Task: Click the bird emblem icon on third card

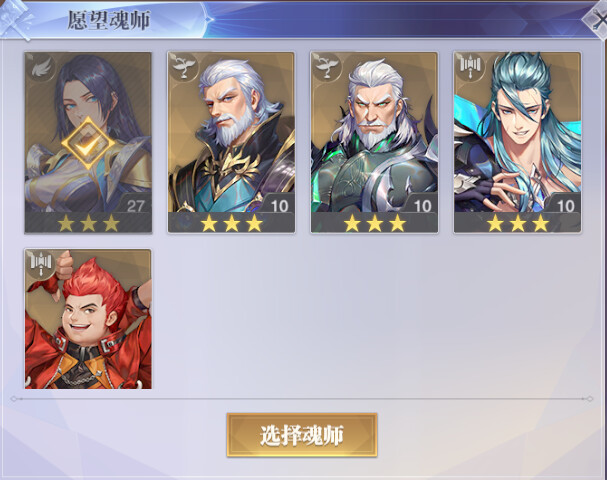Action: (x=328, y=67)
